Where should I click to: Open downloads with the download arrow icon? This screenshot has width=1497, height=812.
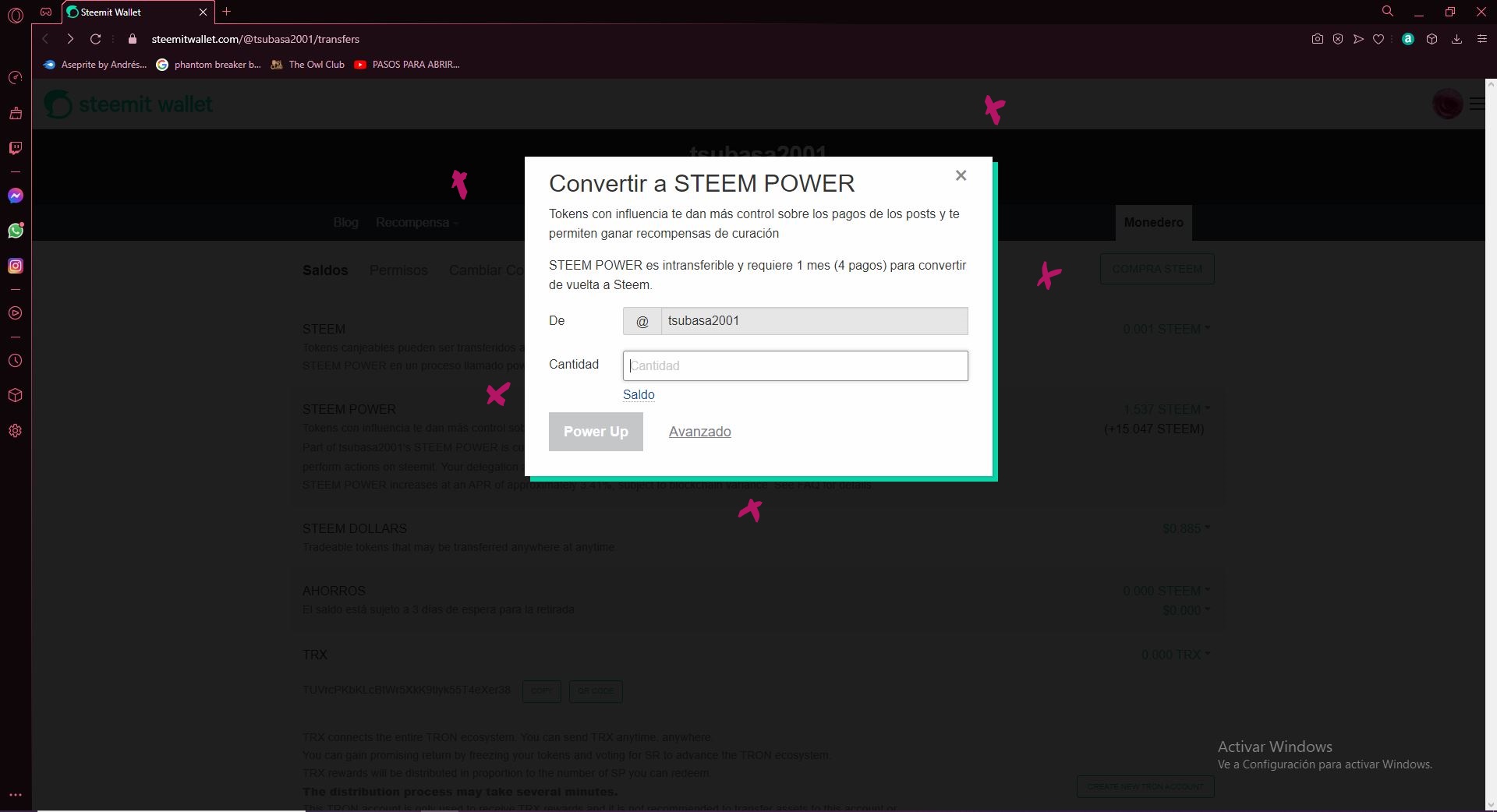click(1456, 39)
